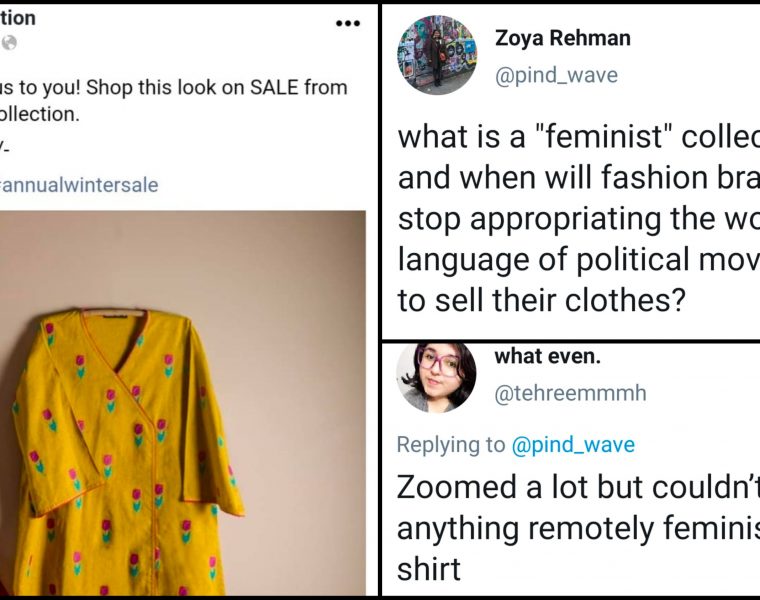Open the annualwintersale hashtag link
Screen dimensions: 760x600
coord(80,185)
